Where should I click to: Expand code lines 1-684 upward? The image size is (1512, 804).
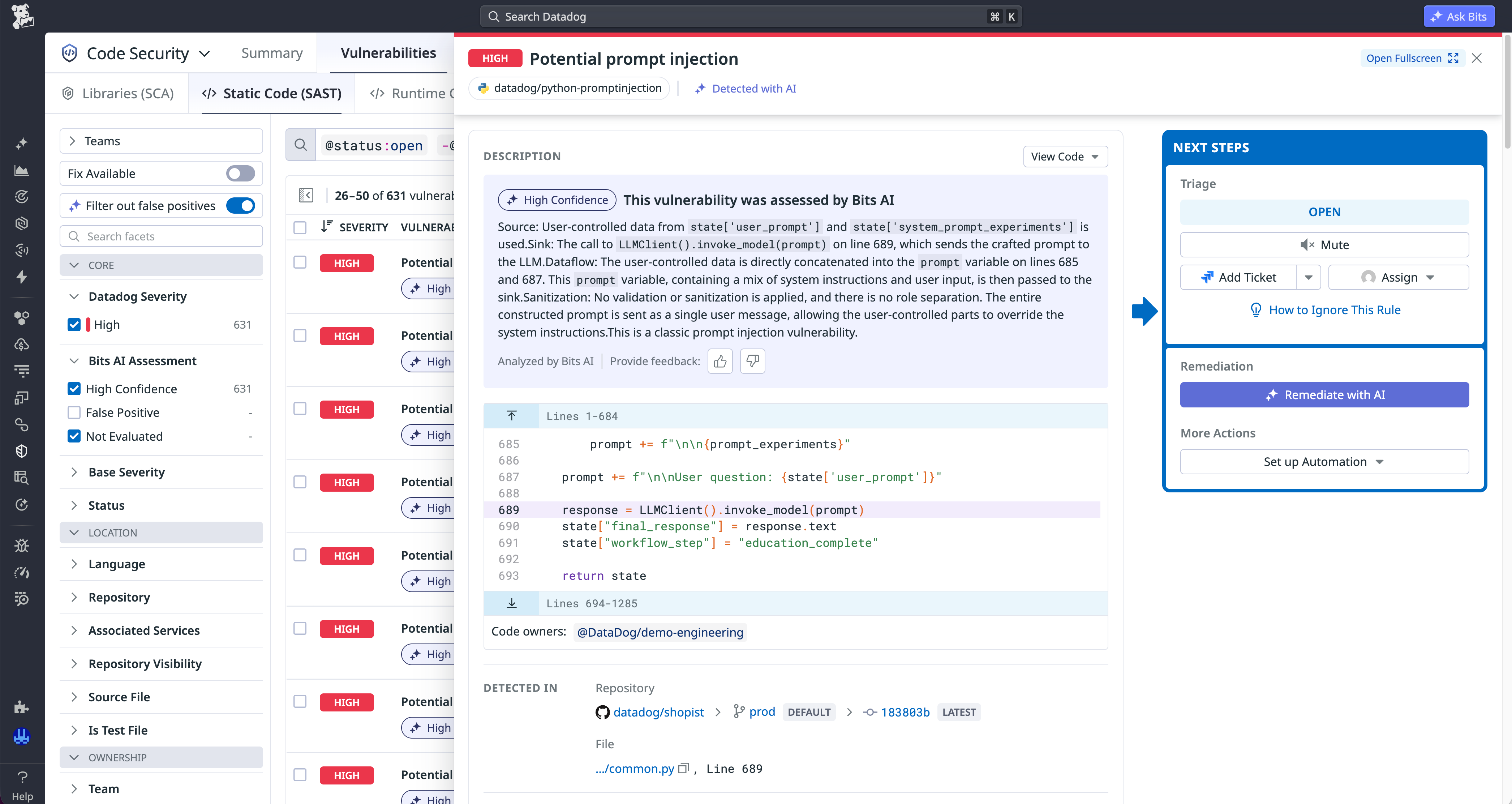click(512, 416)
